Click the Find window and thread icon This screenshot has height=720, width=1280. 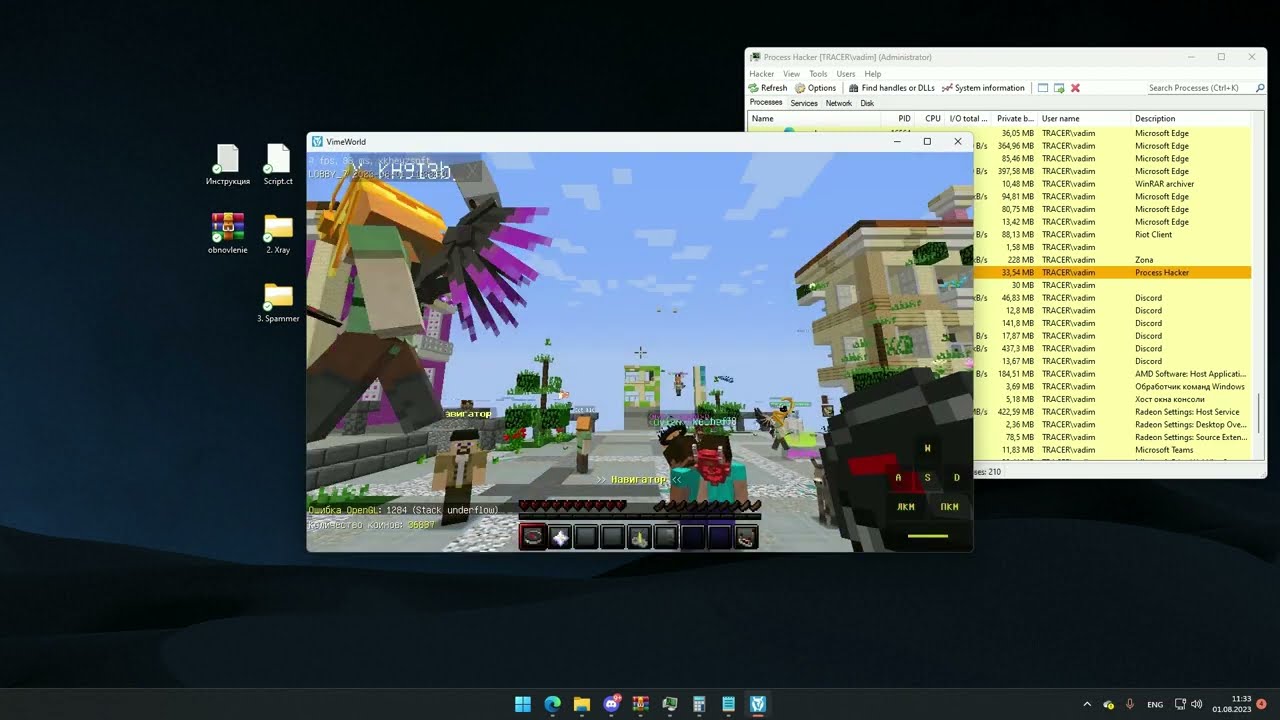(x=1059, y=88)
